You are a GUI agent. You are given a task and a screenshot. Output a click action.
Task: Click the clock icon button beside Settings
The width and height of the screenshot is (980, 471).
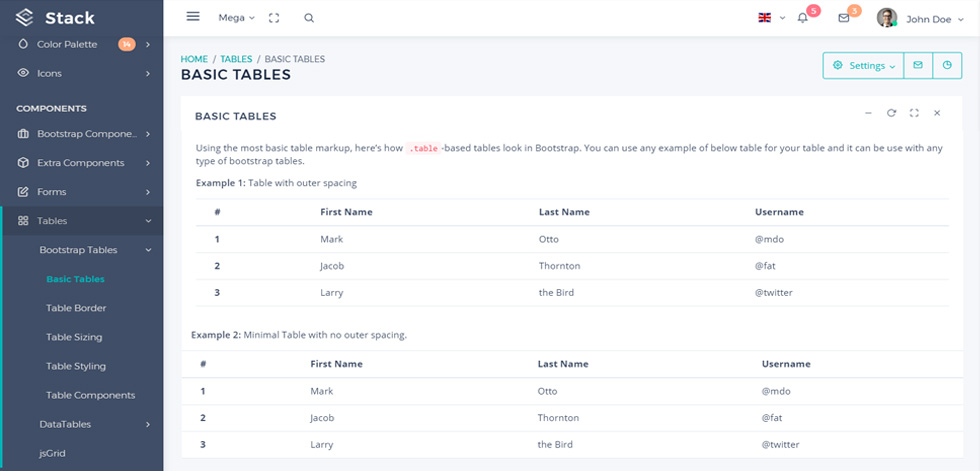pyautogui.click(x=948, y=65)
